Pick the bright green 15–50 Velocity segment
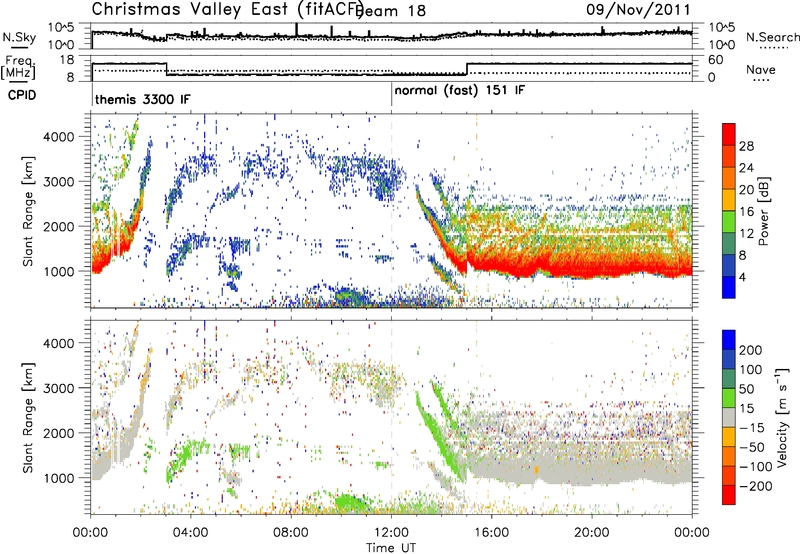 [x=729, y=399]
